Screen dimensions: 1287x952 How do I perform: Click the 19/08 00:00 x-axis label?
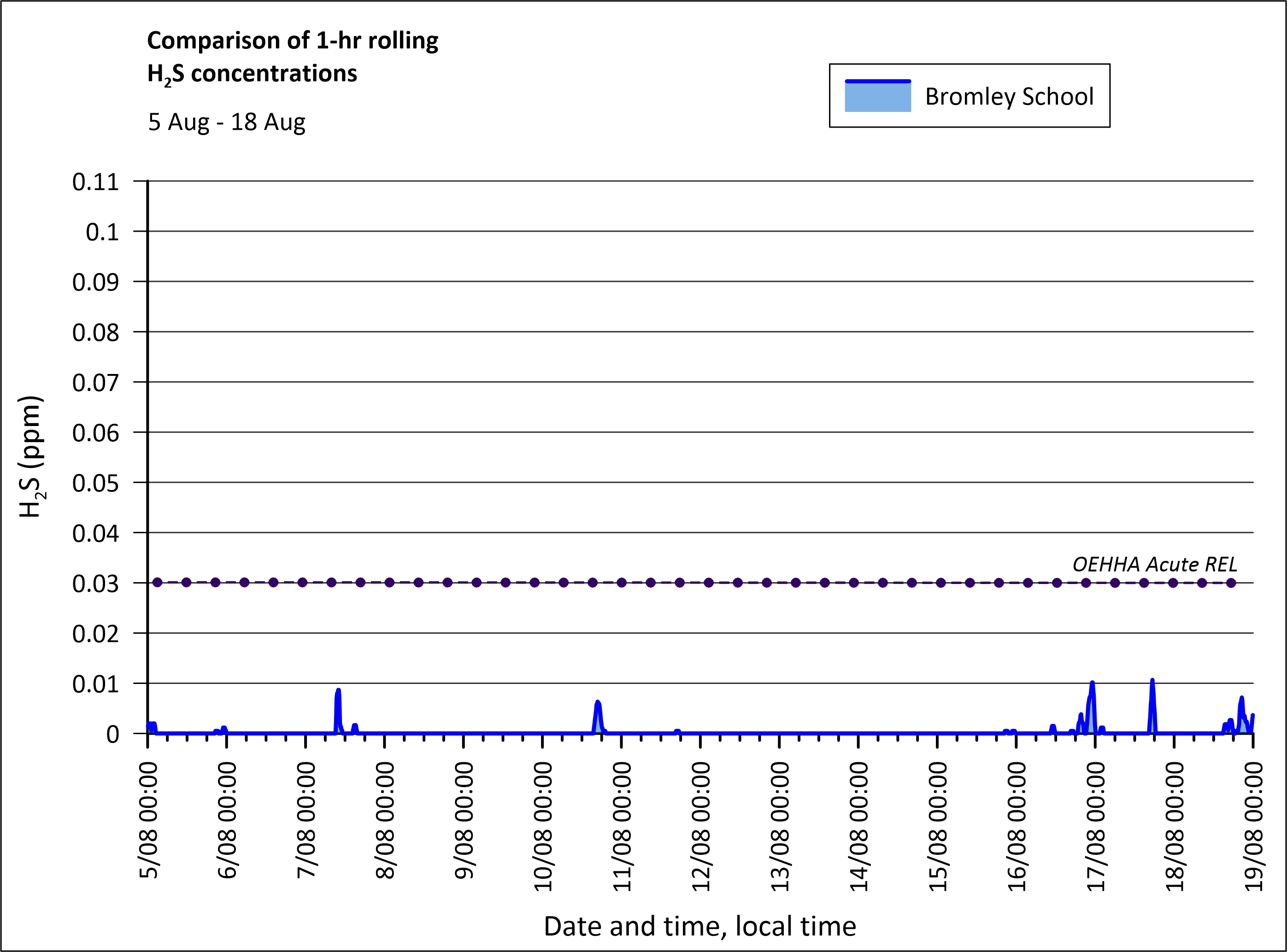coord(1253,826)
